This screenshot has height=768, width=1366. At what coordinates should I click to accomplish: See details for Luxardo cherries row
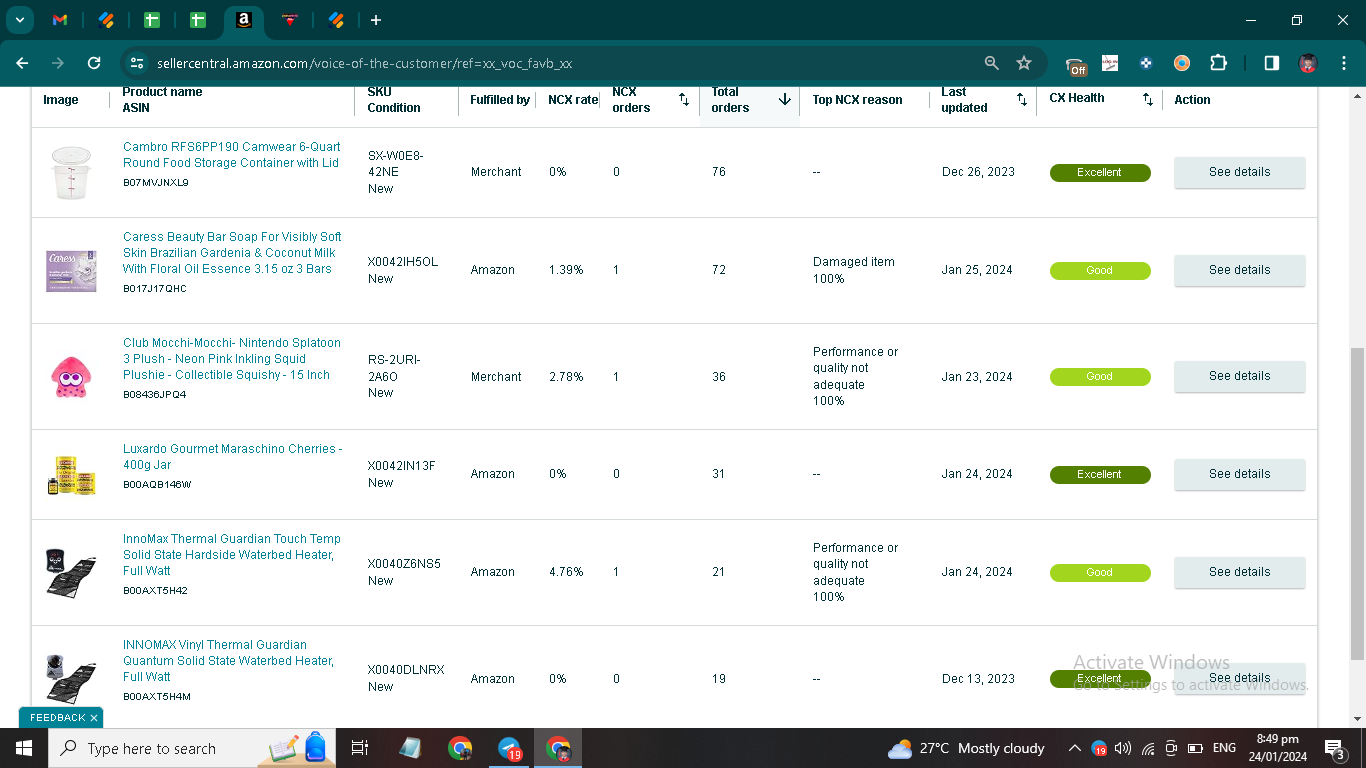coord(1239,474)
